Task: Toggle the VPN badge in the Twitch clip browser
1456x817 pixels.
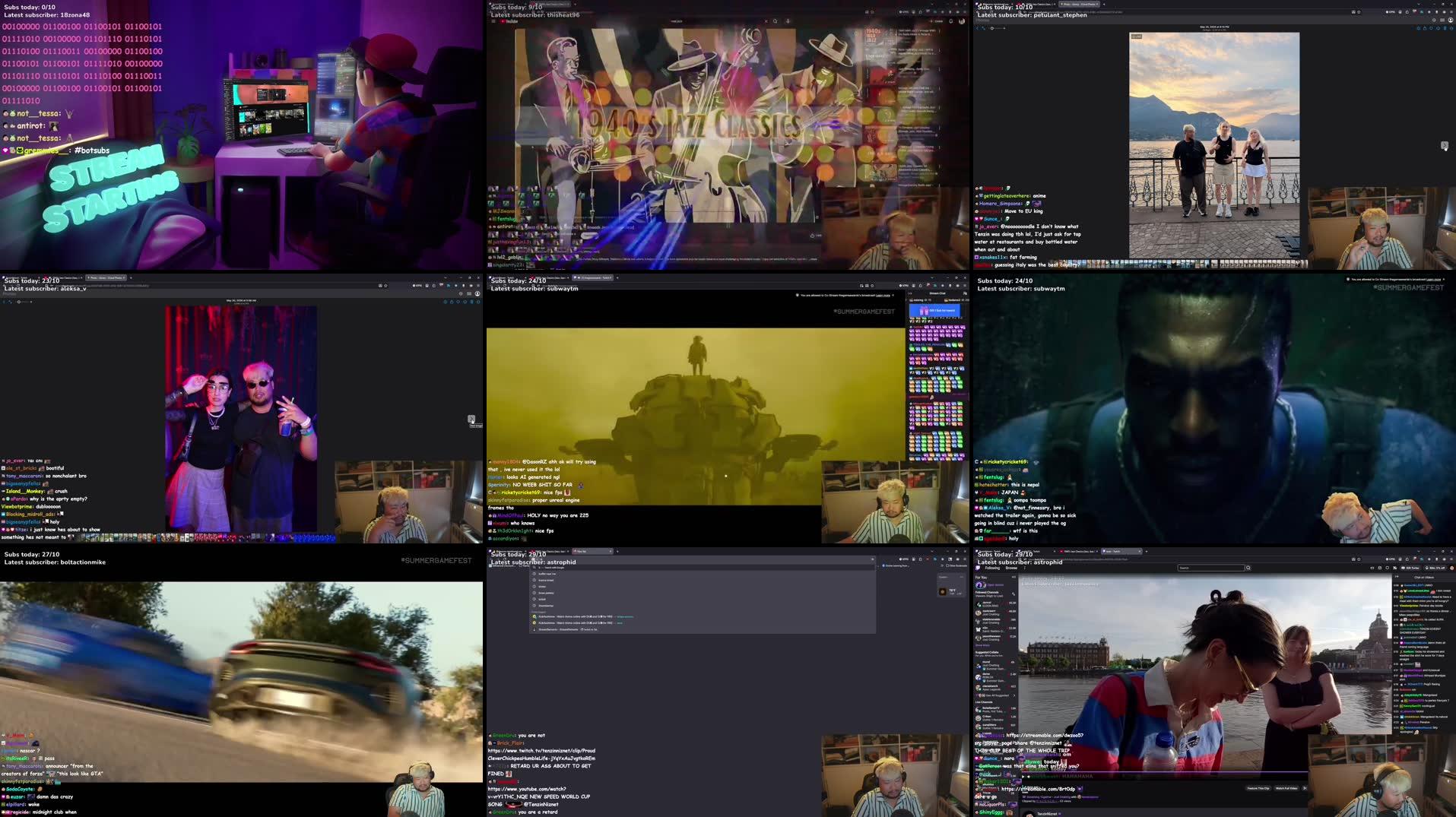Action: [x=1391, y=559]
